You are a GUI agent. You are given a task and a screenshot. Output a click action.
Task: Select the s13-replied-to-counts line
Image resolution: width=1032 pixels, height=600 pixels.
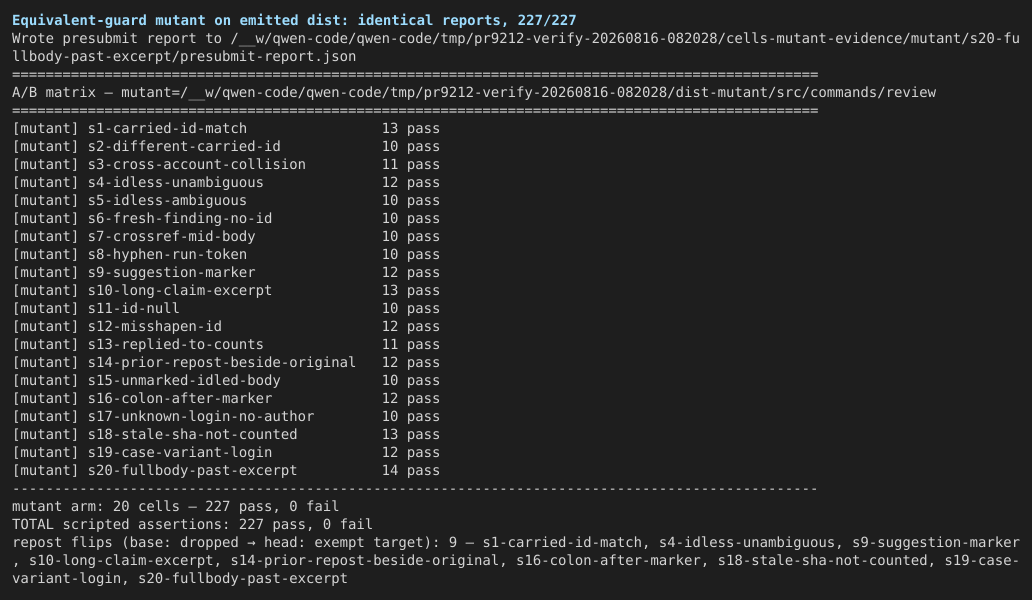pos(226,344)
